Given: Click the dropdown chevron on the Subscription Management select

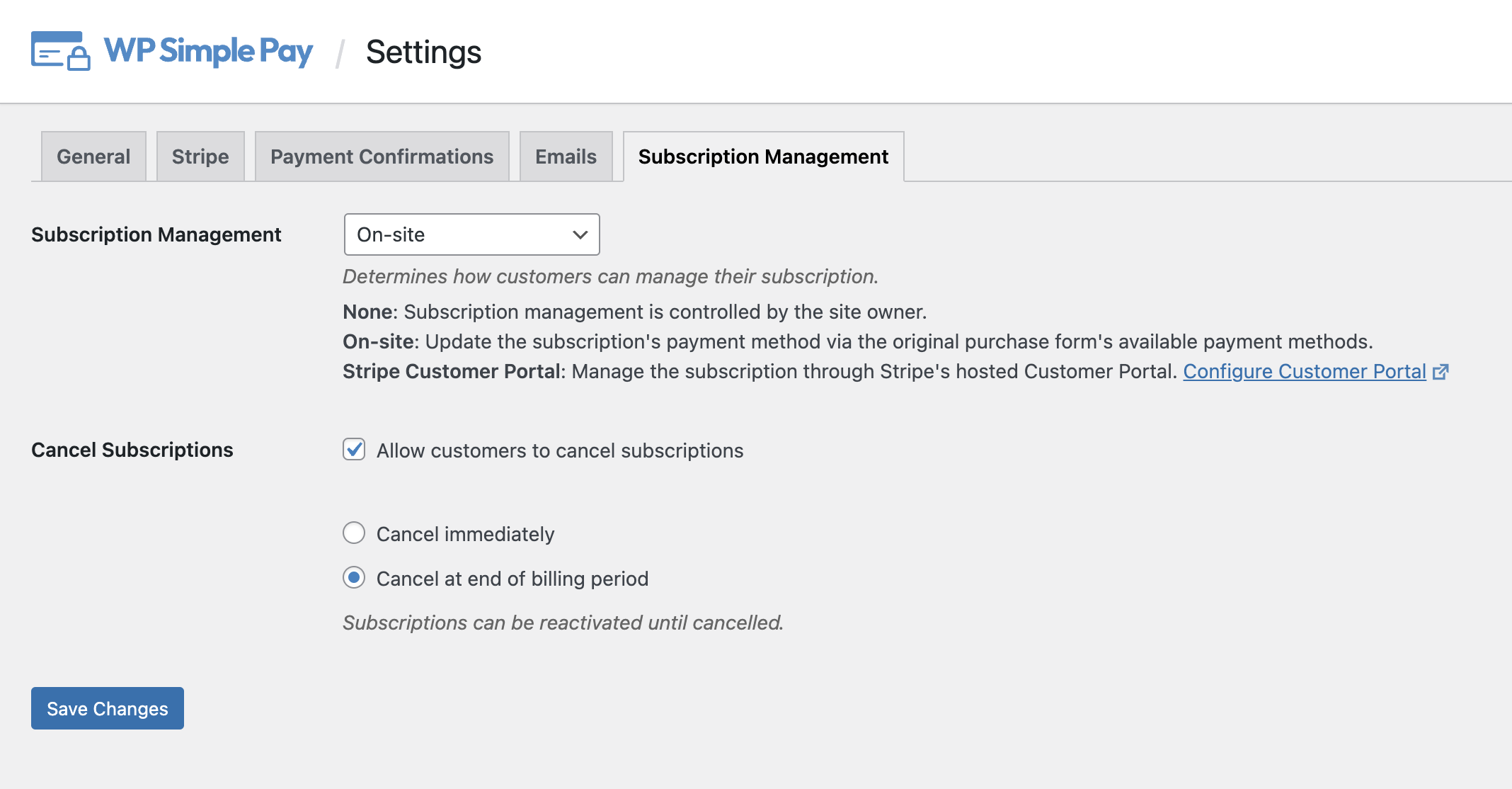Looking at the screenshot, I should pos(579,234).
